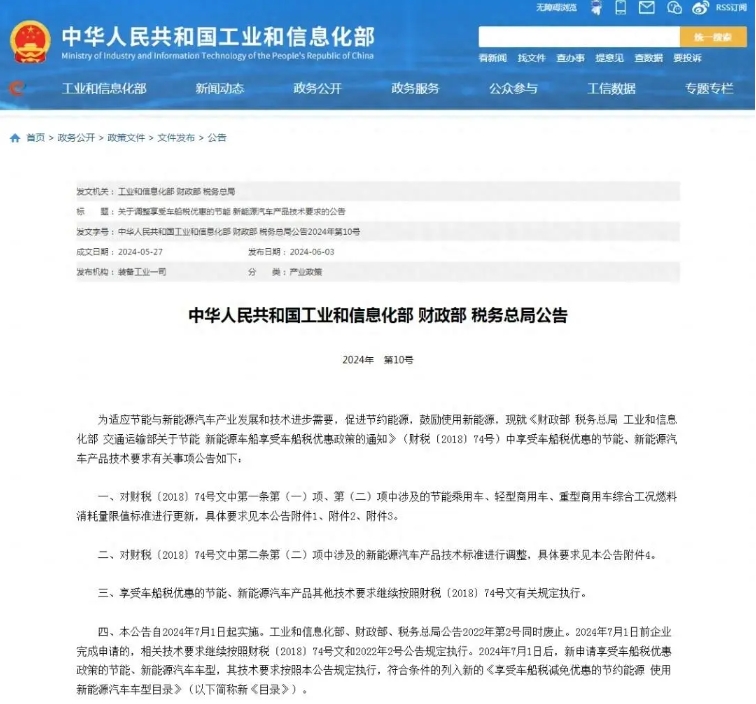This screenshot has width=756, height=704.
Task: Click the 政策文件 breadcrumb link
Action: click(x=126, y=138)
